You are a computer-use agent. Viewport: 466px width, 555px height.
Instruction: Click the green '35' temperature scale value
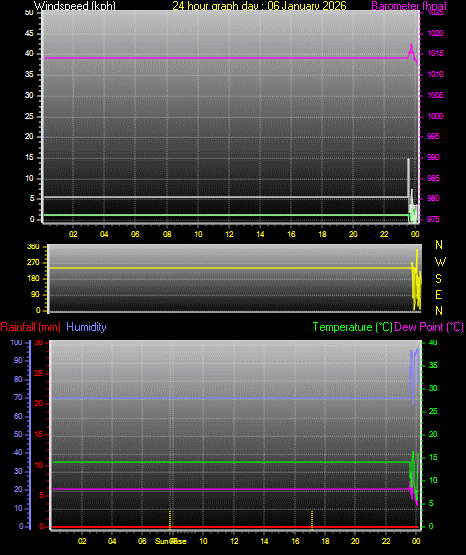click(x=433, y=365)
